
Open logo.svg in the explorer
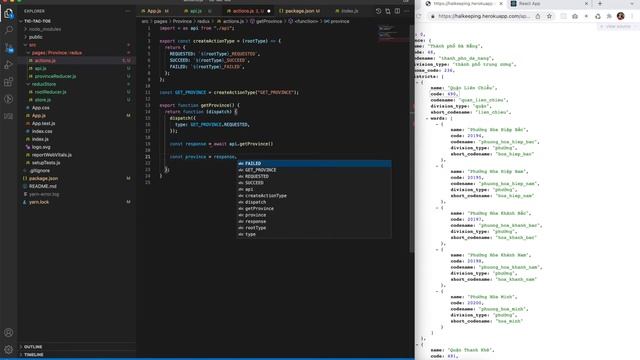click(x=41, y=147)
